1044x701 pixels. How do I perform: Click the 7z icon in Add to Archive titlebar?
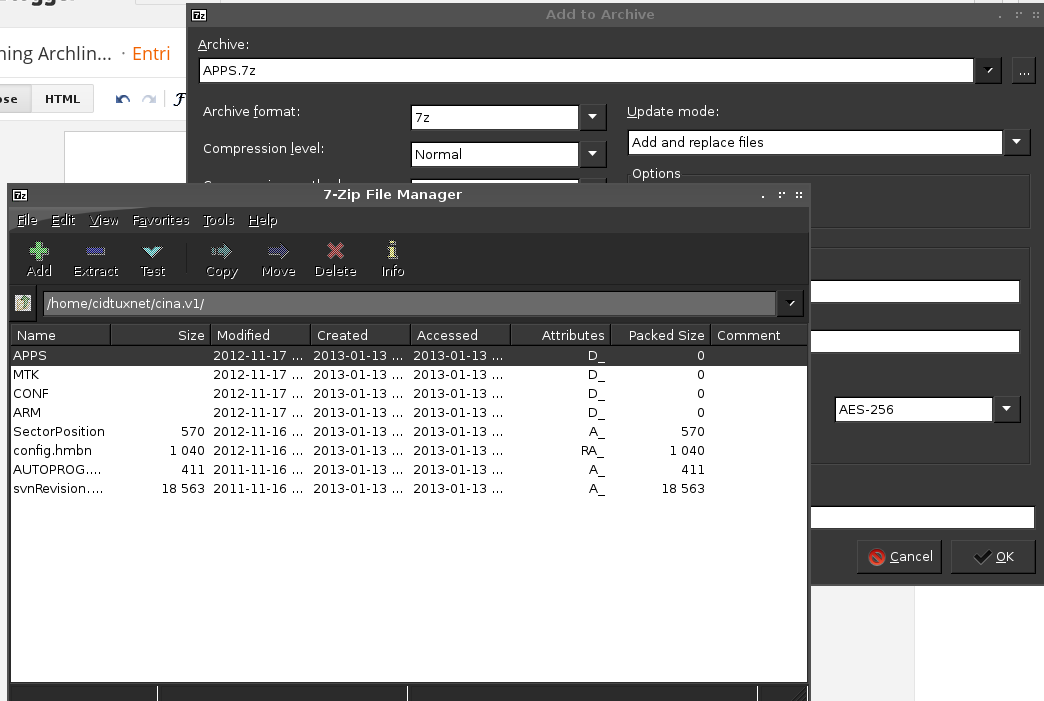click(x=199, y=15)
